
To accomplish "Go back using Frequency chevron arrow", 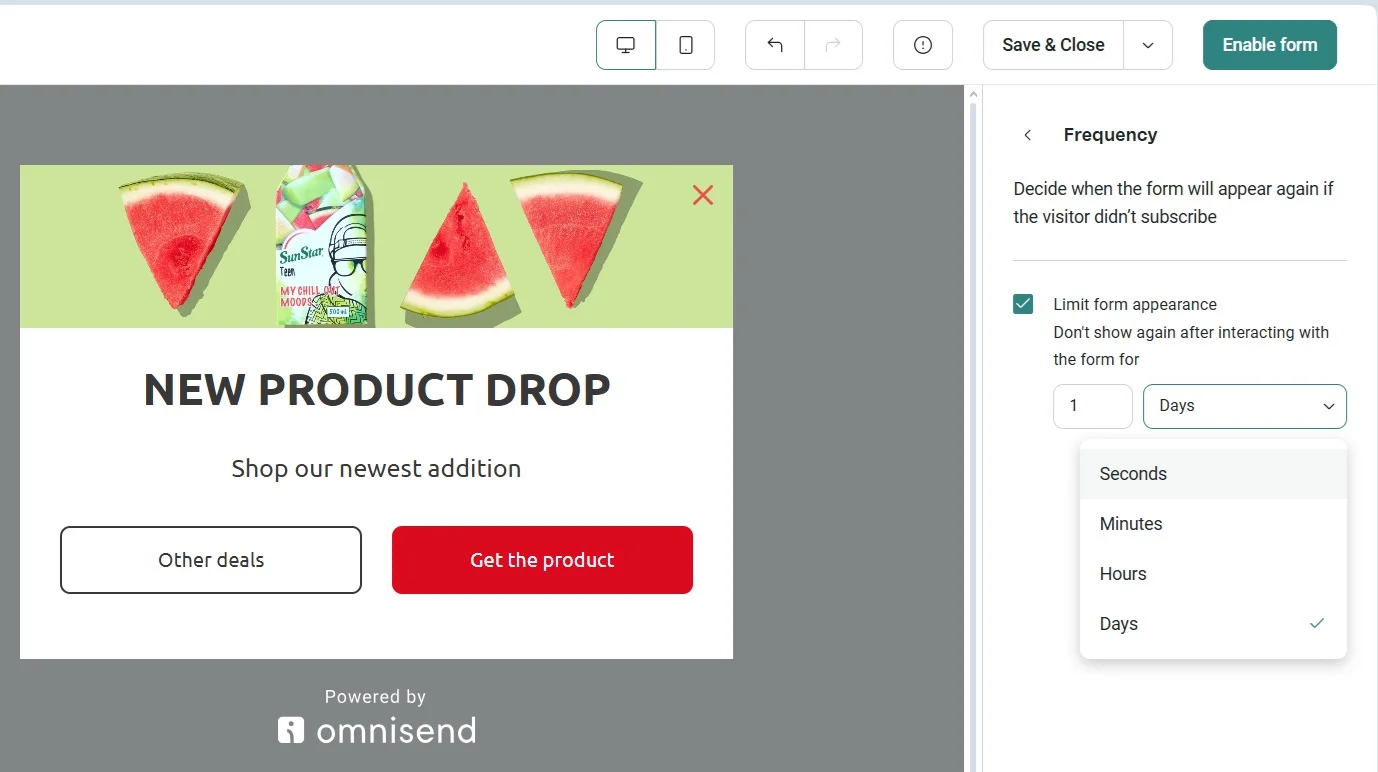I will pyautogui.click(x=1027, y=135).
